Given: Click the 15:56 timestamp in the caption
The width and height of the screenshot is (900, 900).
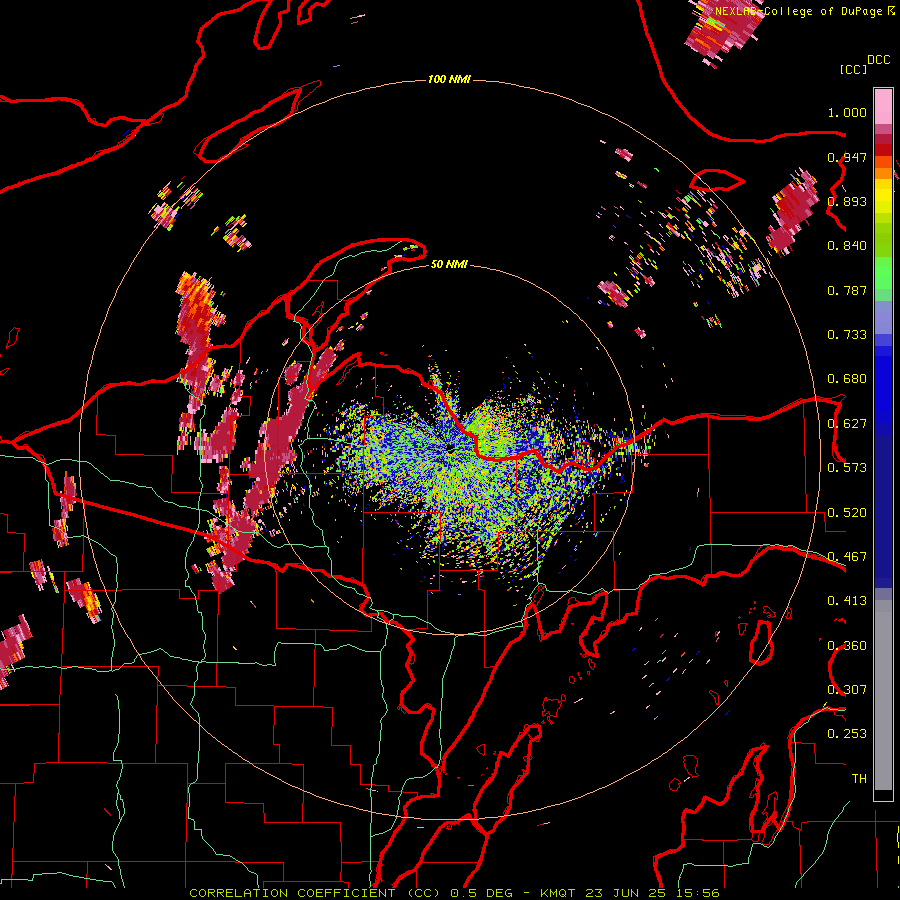Looking at the screenshot, I should coord(695,893).
